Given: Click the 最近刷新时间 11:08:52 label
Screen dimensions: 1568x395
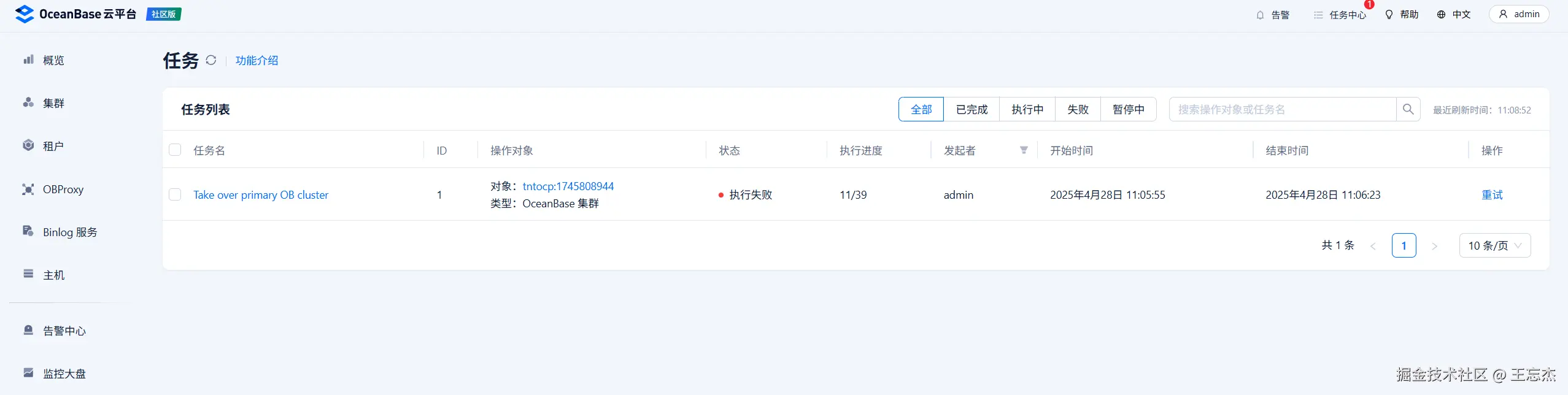Looking at the screenshot, I should point(1481,110).
